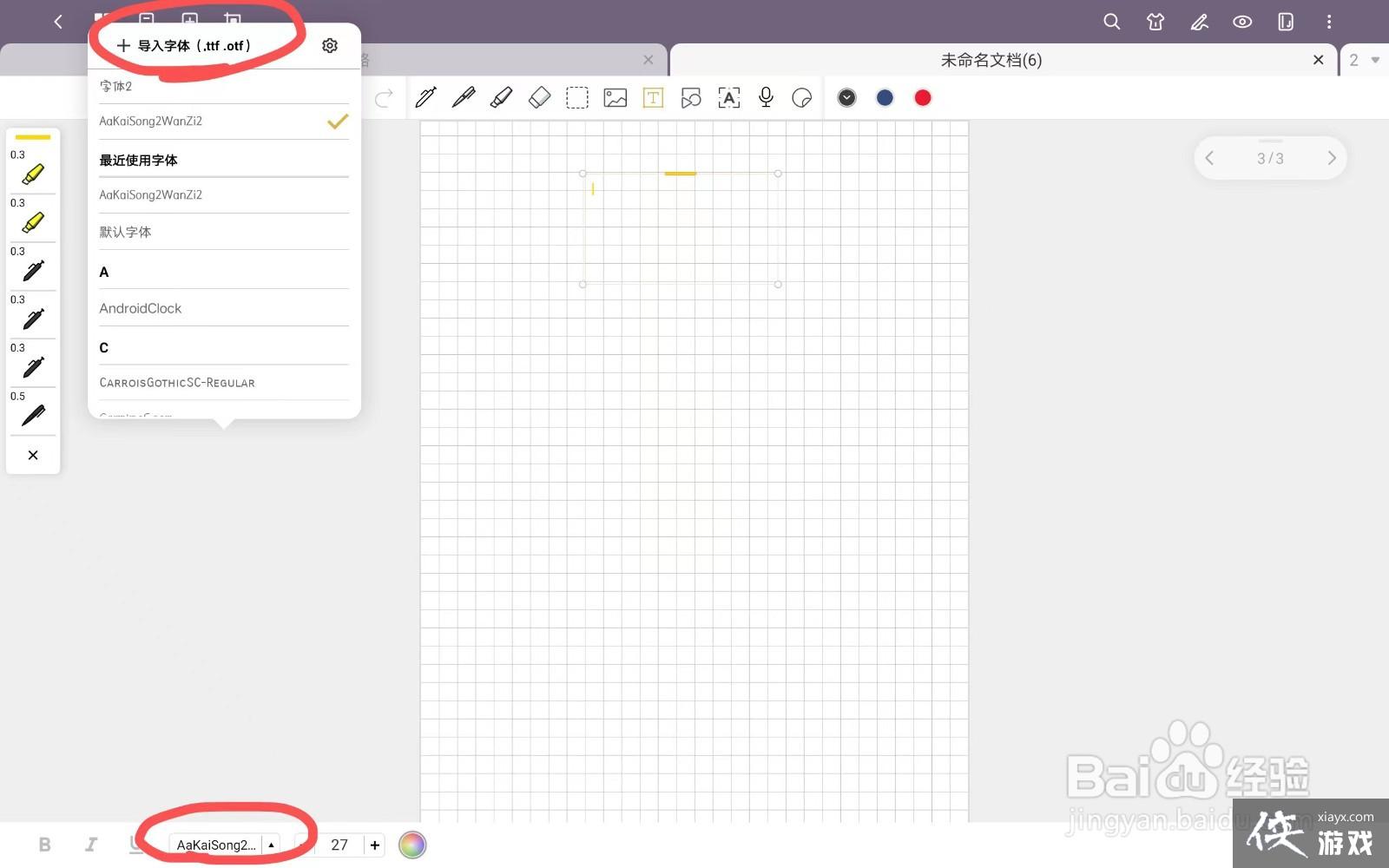Click the checked AaKaiSong2WanZi2 font

[224, 122]
